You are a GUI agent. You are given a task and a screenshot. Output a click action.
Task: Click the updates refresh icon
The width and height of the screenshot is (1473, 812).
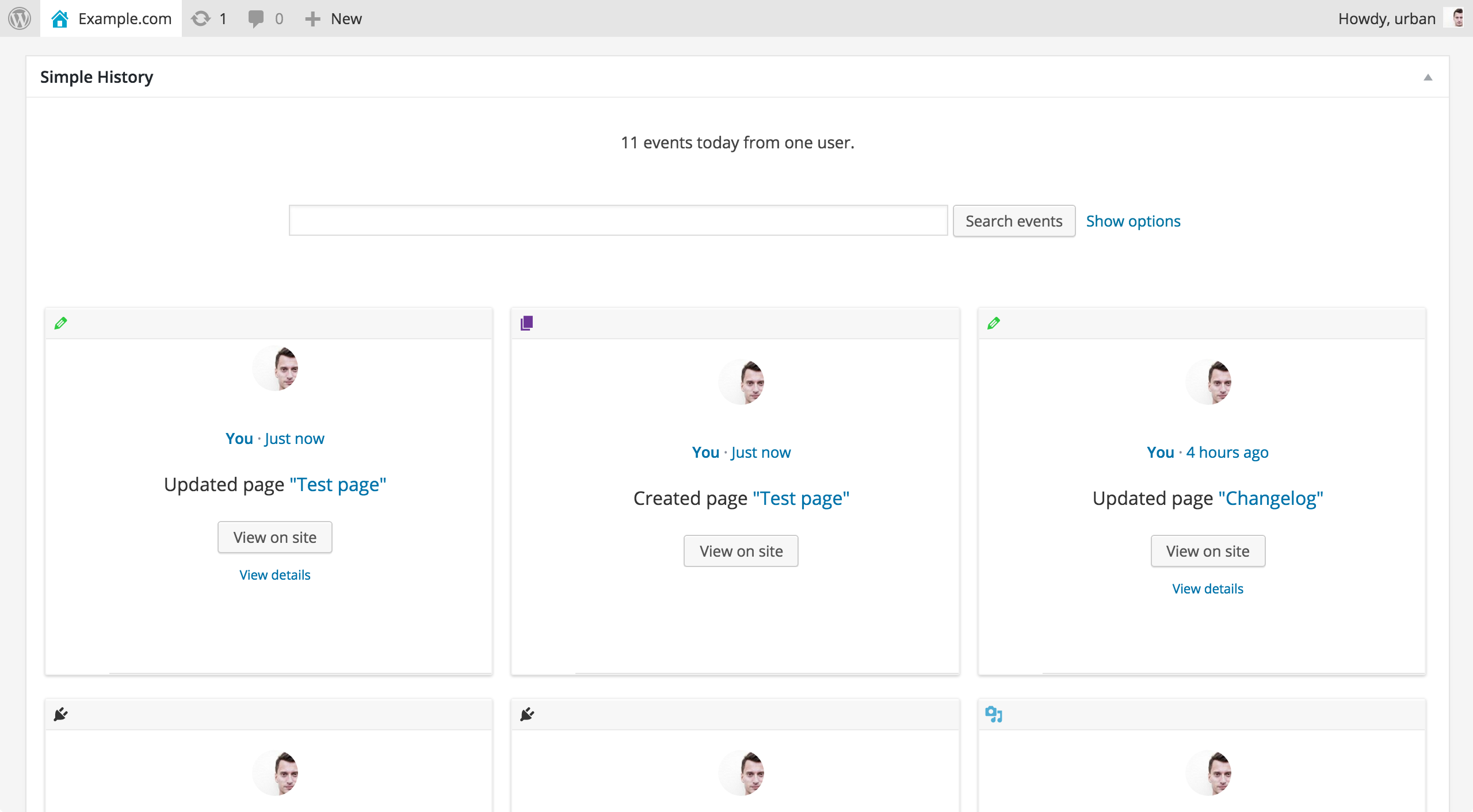[201, 18]
